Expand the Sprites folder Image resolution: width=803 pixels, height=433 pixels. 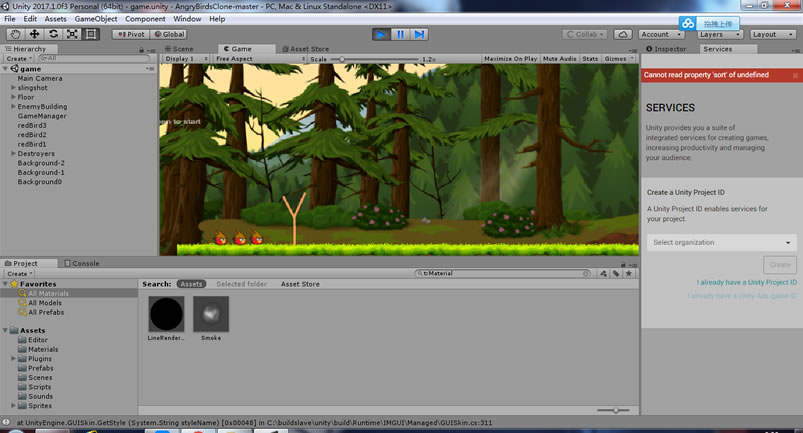pos(13,406)
